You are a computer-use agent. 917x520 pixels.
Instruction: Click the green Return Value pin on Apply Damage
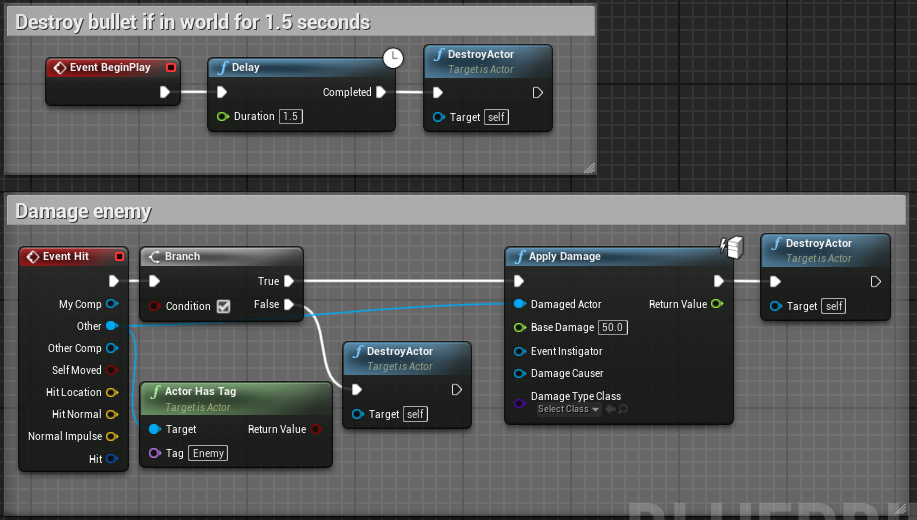[x=717, y=304]
